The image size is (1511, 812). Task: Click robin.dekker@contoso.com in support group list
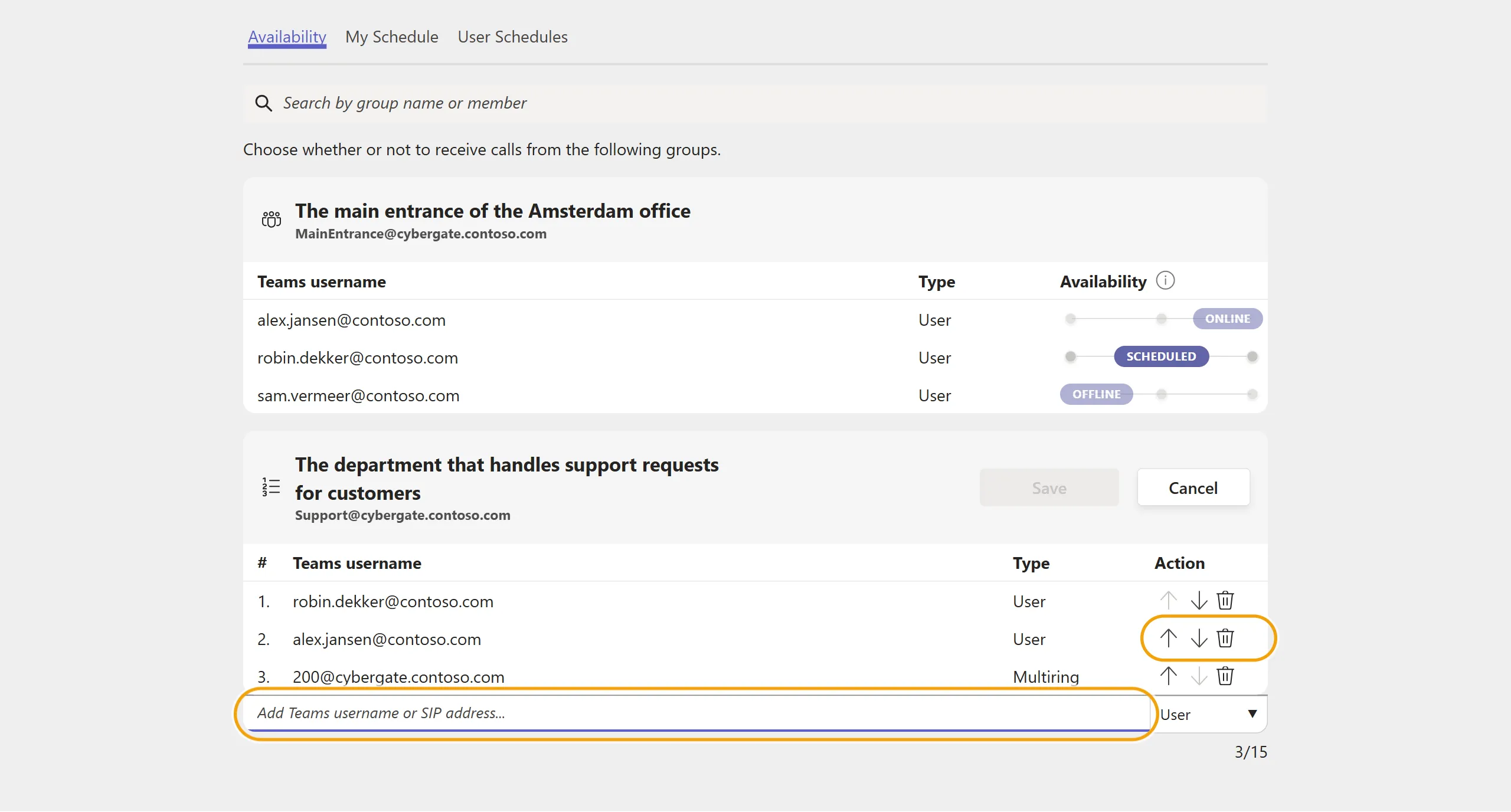(x=393, y=601)
